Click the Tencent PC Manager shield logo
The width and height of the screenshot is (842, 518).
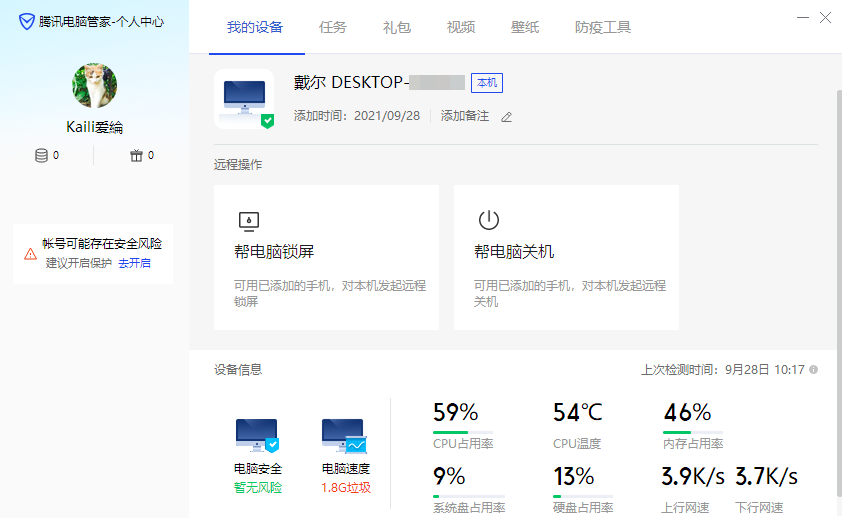[26, 21]
